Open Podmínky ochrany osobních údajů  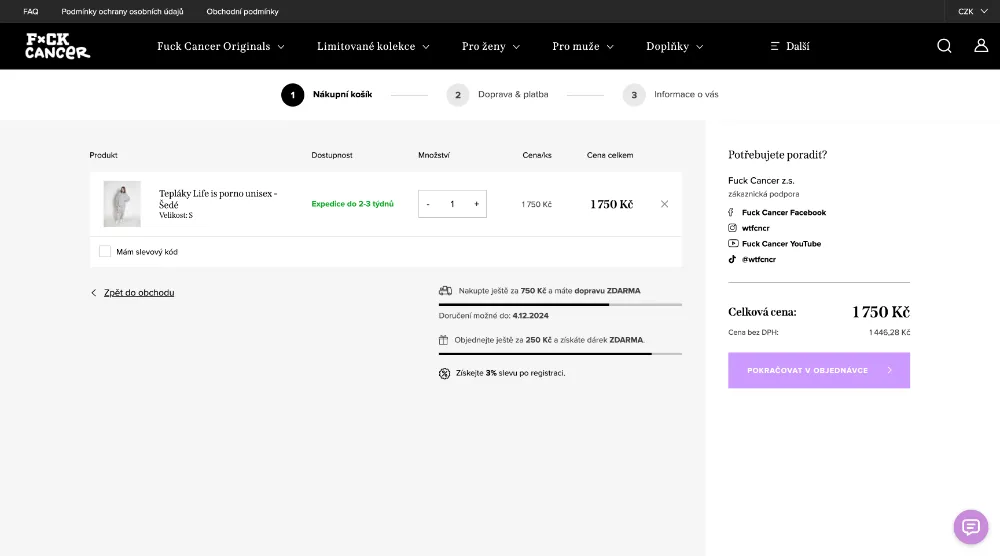122,11
